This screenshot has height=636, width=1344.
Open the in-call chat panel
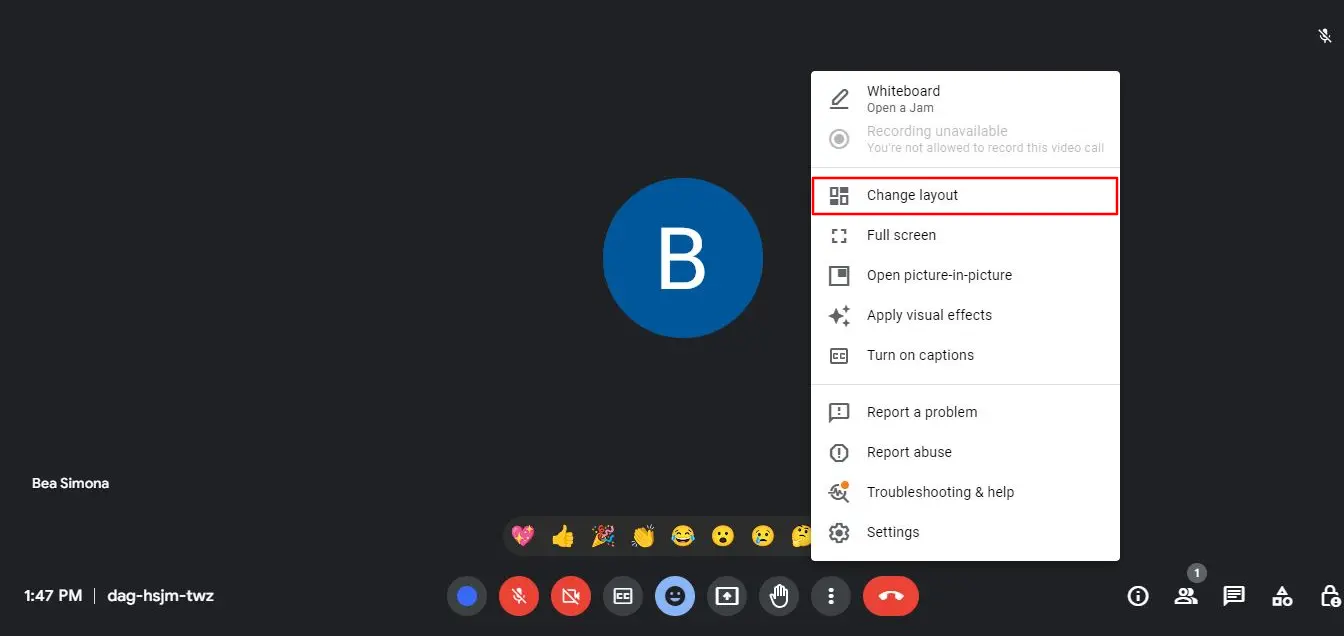(1233, 595)
